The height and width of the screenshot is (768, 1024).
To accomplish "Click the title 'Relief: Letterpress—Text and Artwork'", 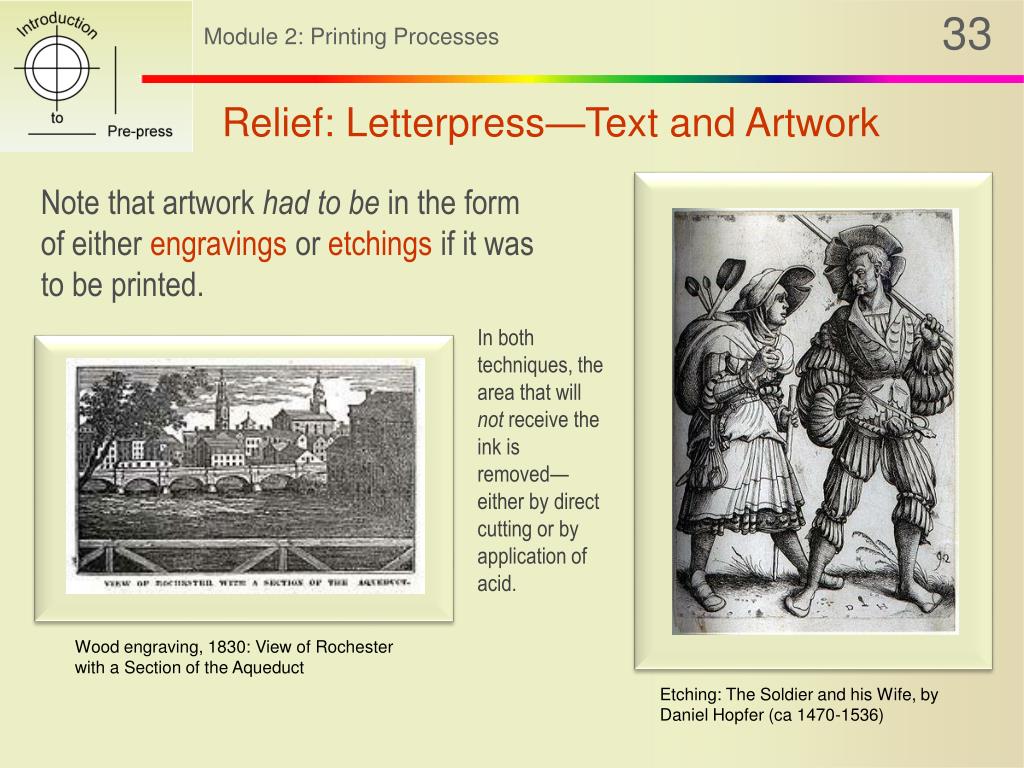I will (551, 122).
